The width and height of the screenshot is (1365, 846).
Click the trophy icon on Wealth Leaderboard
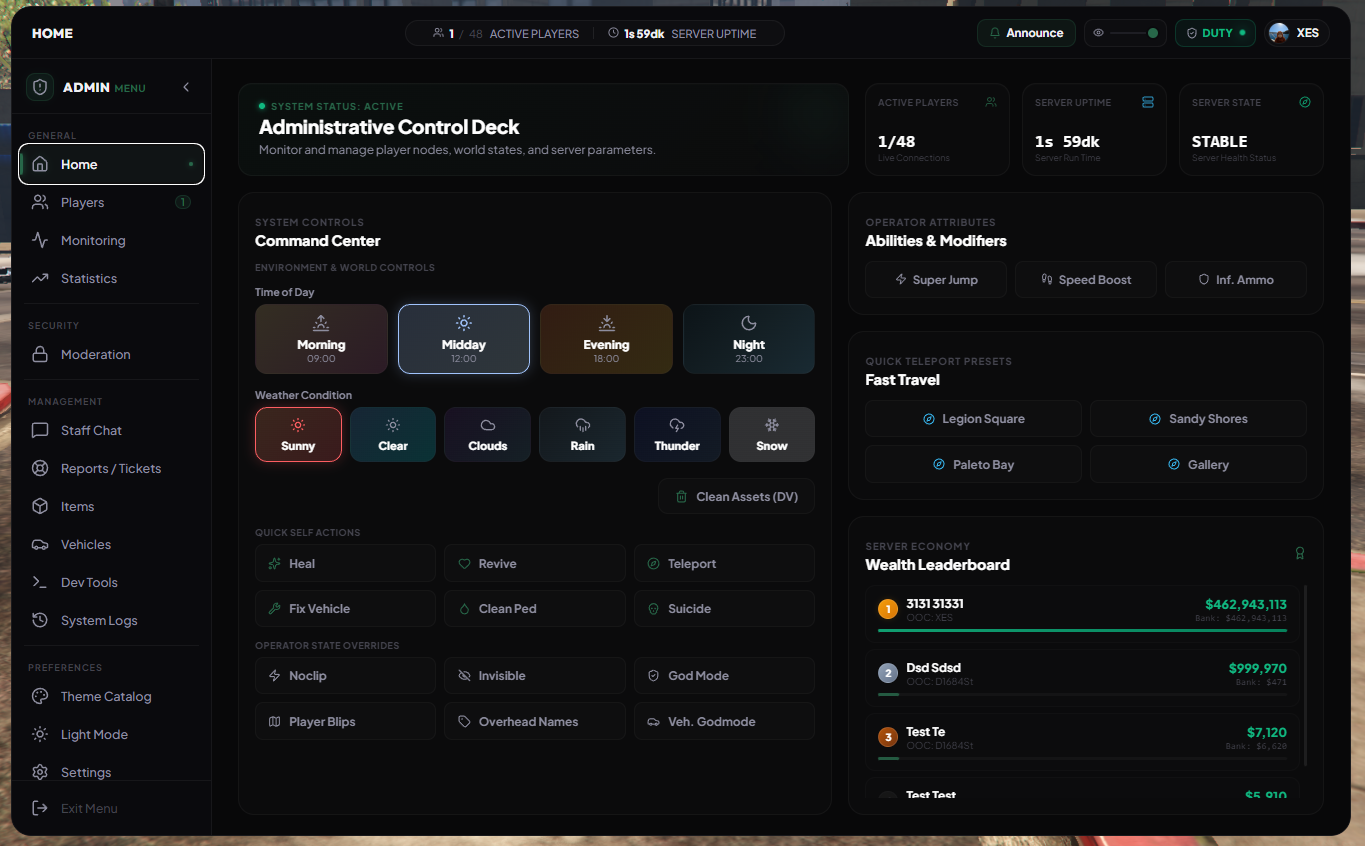[1300, 553]
